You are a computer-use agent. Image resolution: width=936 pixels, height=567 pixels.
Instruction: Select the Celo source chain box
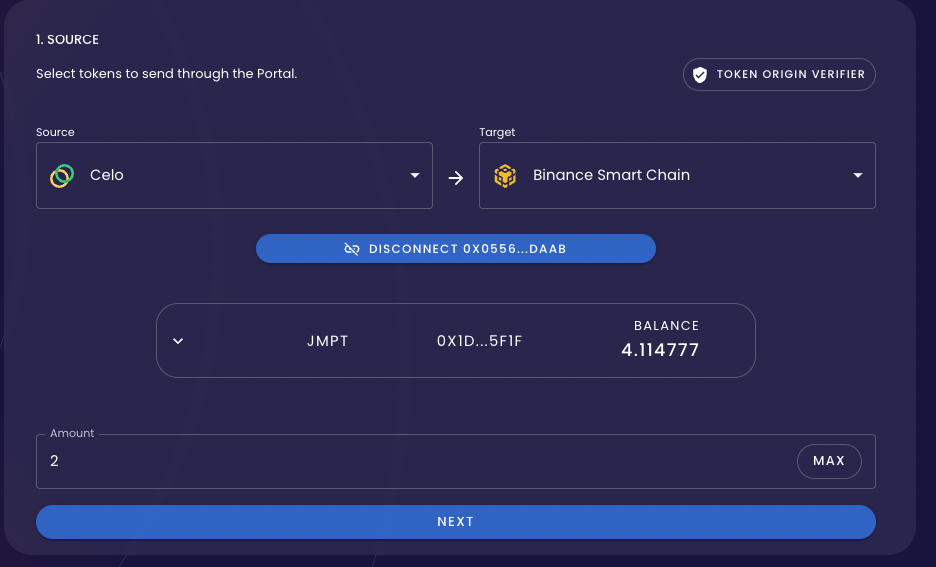click(234, 175)
